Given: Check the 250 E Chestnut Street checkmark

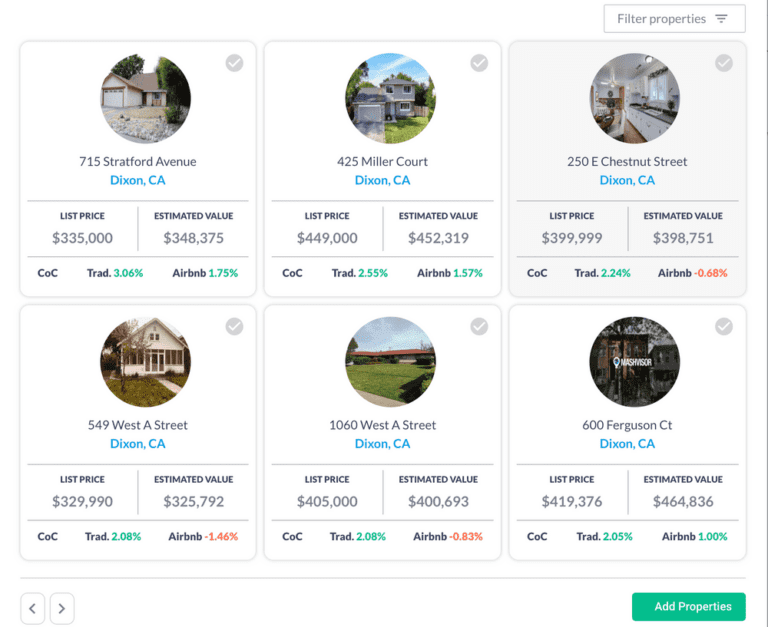Looking at the screenshot, I should pyautogui.click(x=724, y=63).
